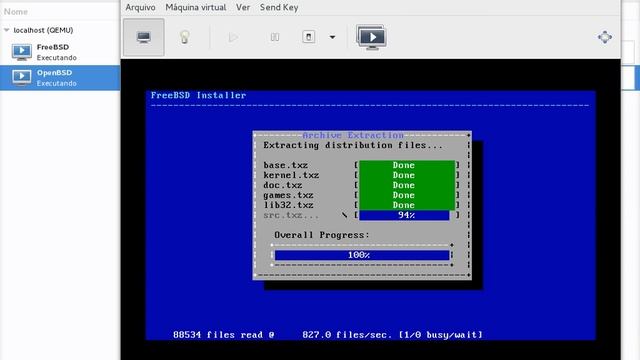Click the 'Overall Progress:' label
640x360 pixels.
322,235
